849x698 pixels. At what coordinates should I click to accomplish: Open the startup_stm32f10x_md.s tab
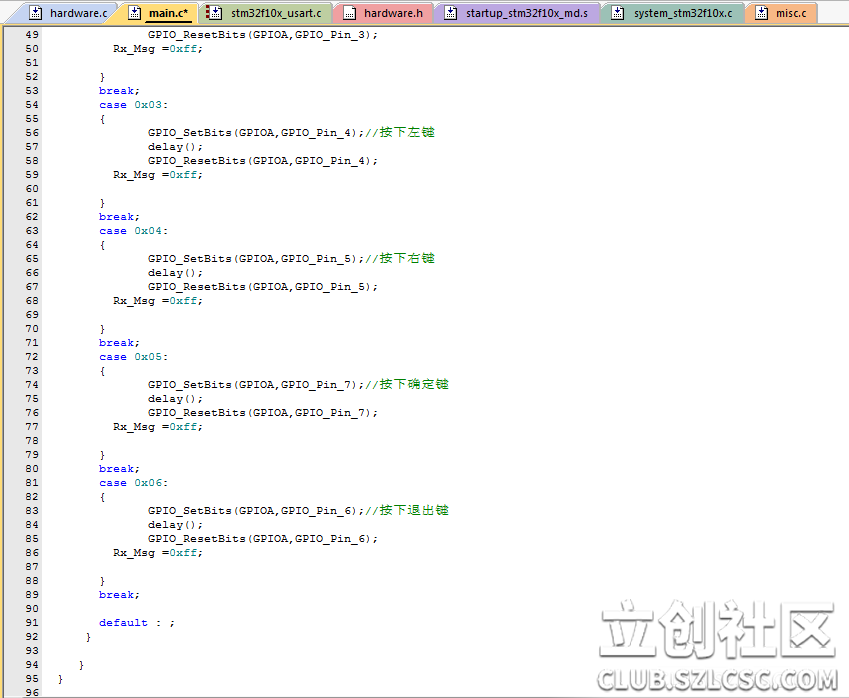coord(517,13)
